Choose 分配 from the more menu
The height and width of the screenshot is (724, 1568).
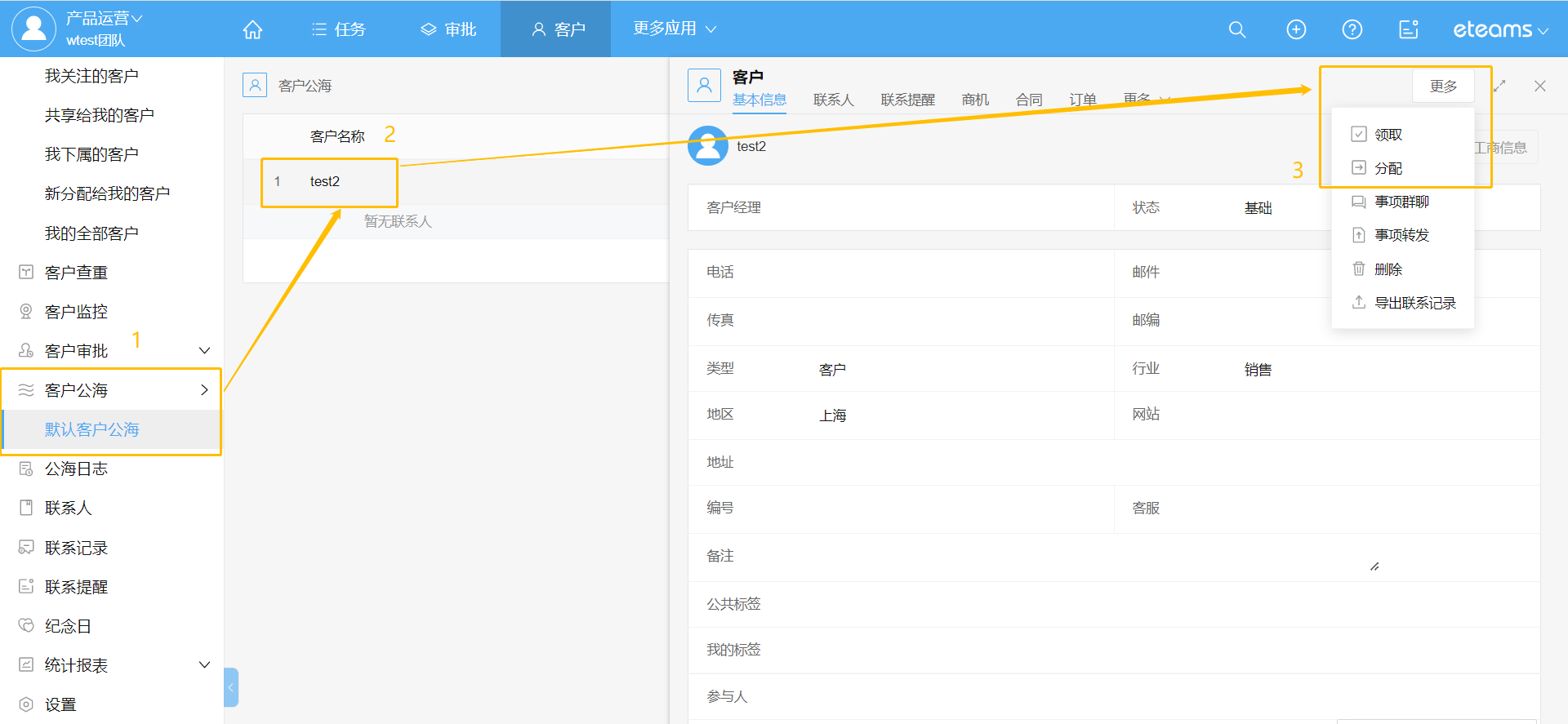pyautogui.click(x=1388, y=168)
